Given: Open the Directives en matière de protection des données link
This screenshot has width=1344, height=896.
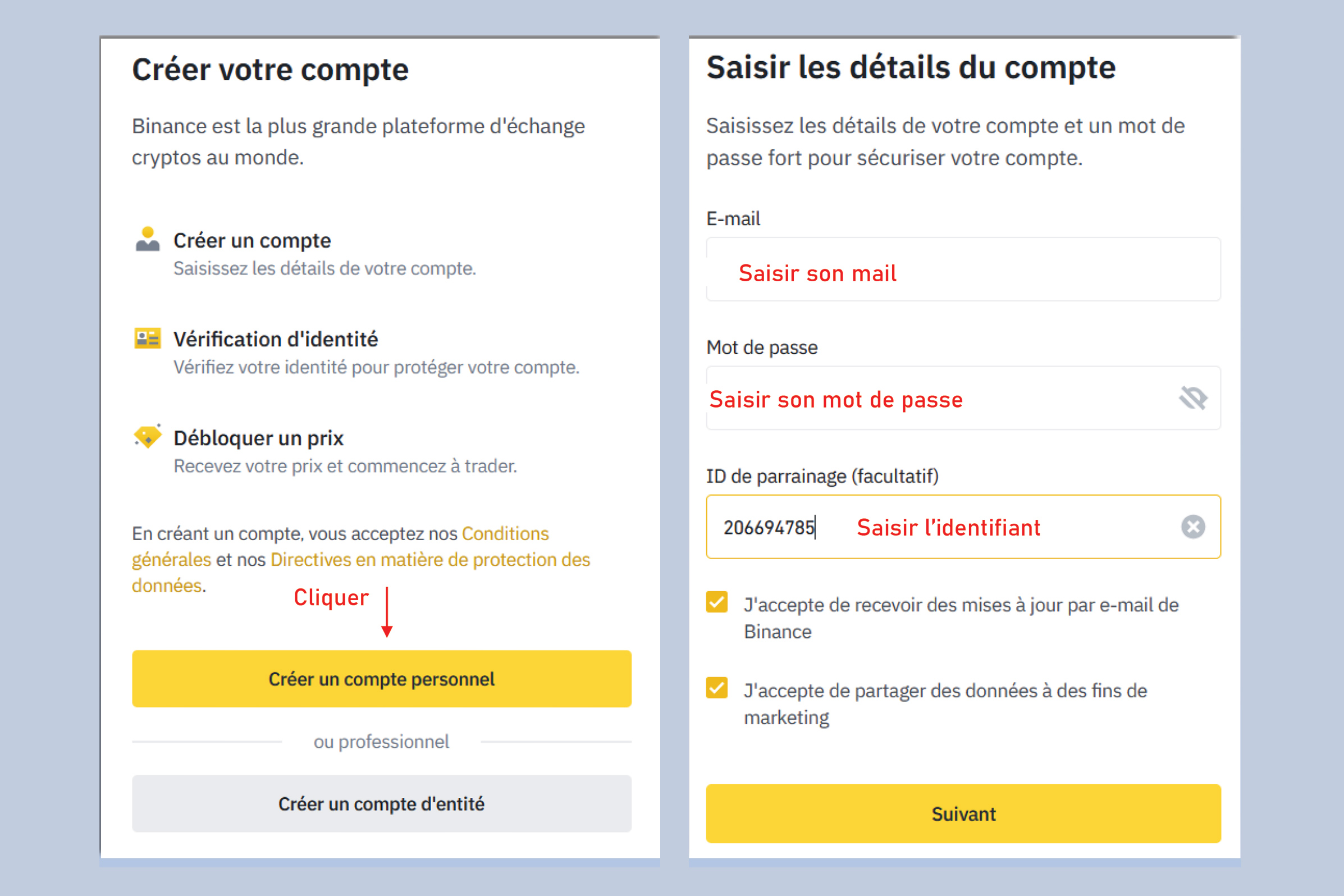Looking at the screenshot, I should tap(430, 560).
